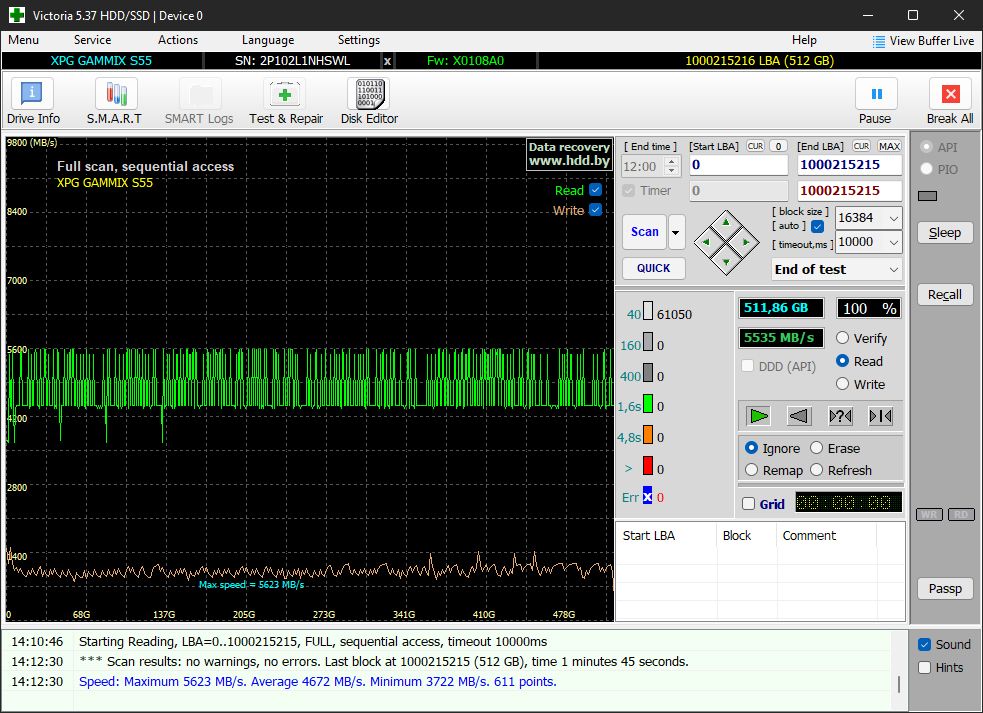
Task: Click the red block color swatch for slow sectors
Action: click(648, 466)
